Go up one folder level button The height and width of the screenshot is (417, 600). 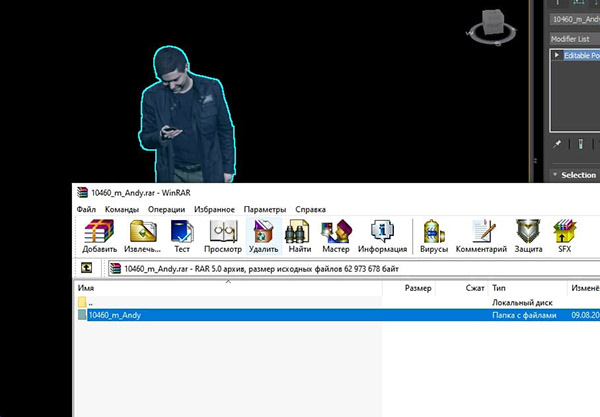[87, 268]
